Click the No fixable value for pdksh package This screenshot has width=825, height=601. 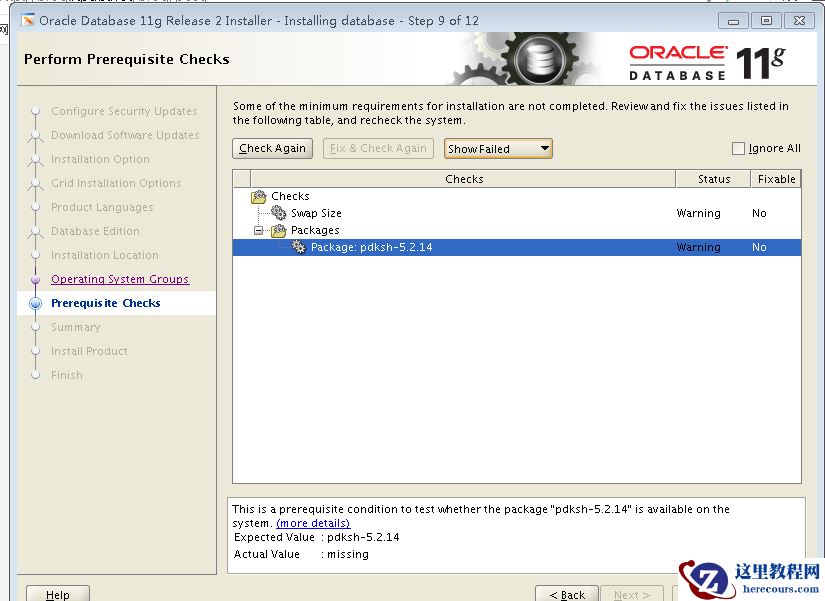pos(759,247)
